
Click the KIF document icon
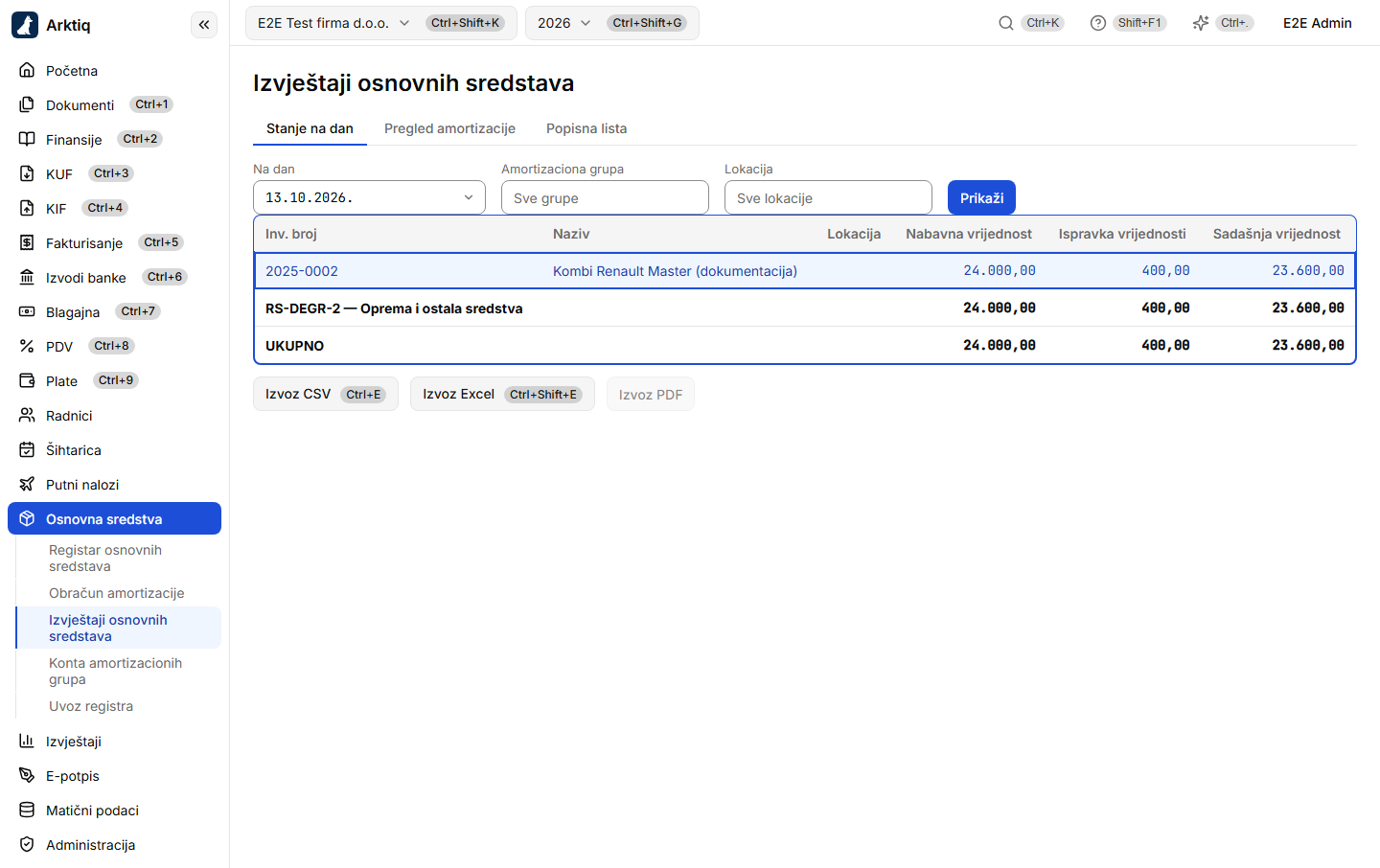pos(27,209)
